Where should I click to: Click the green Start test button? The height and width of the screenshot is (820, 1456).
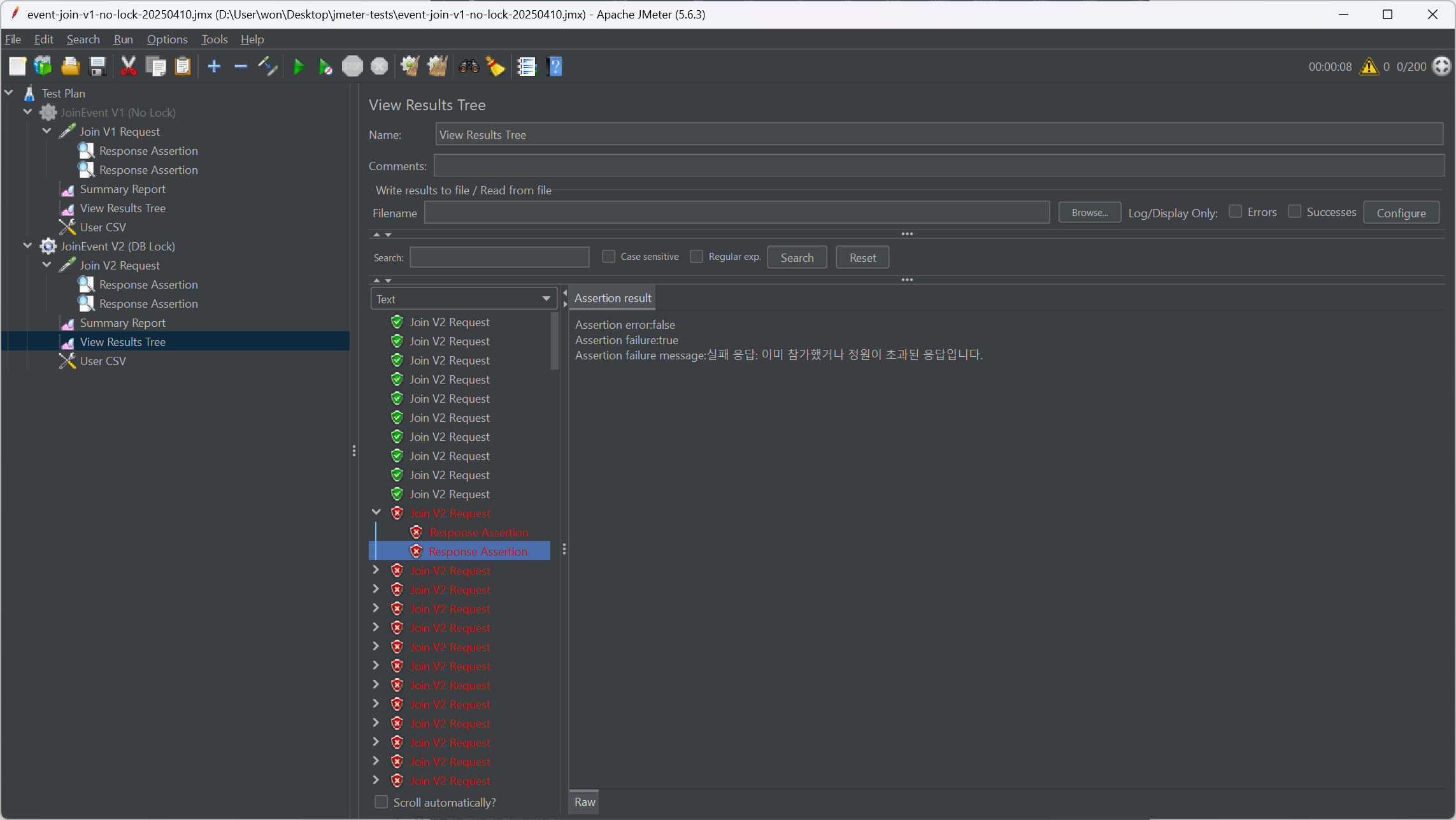(x=298, y=66)
